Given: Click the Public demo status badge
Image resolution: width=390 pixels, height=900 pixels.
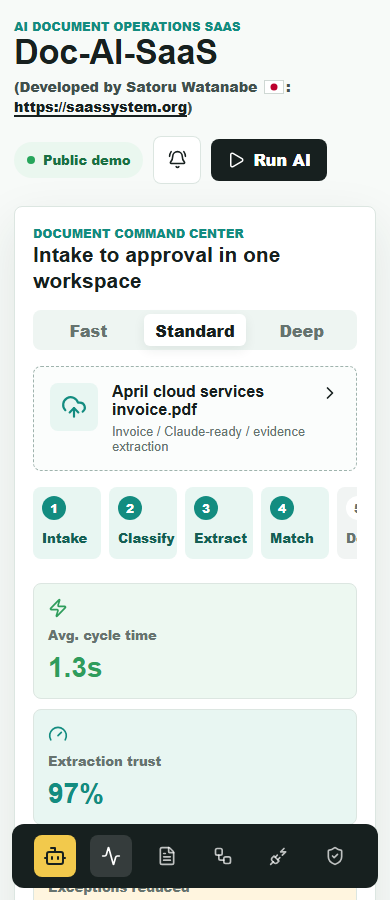Looking at the screenshot, I should (x=78, y=160).
